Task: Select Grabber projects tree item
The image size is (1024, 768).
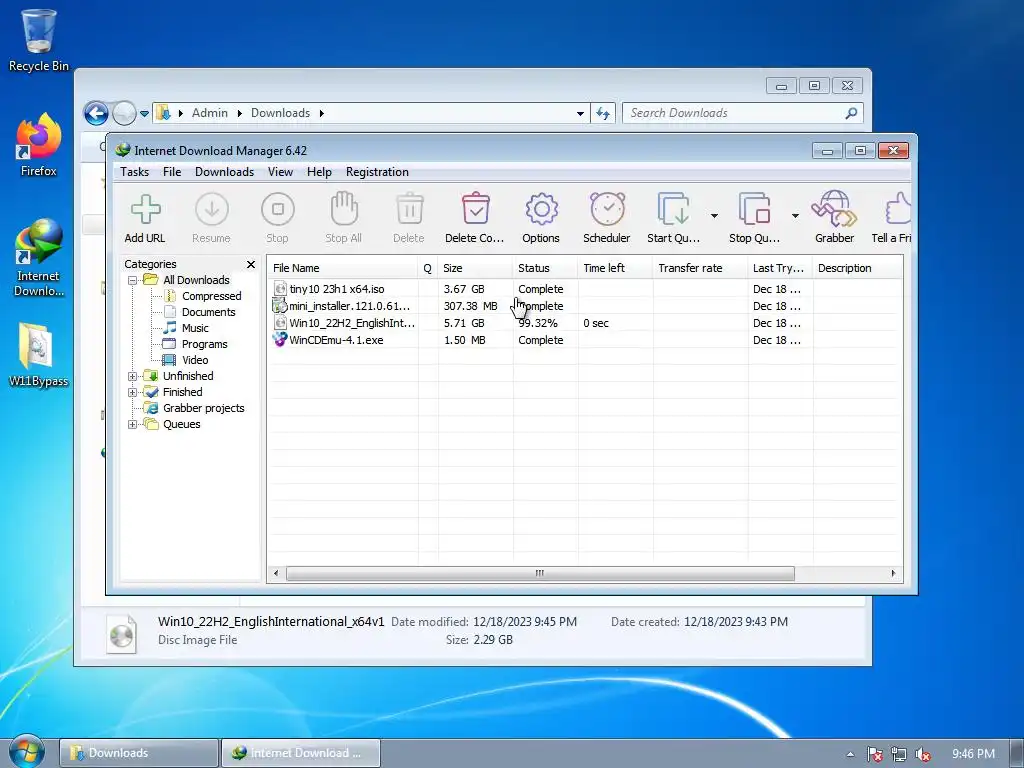Action: pyautogui.click(x=195, y=408)
